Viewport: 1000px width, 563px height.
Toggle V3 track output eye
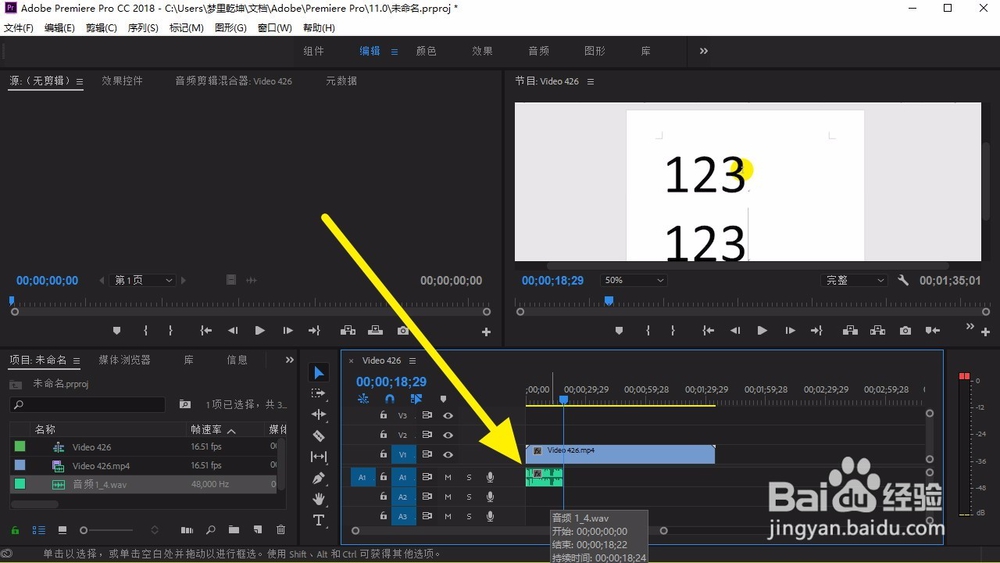point(448,416)
